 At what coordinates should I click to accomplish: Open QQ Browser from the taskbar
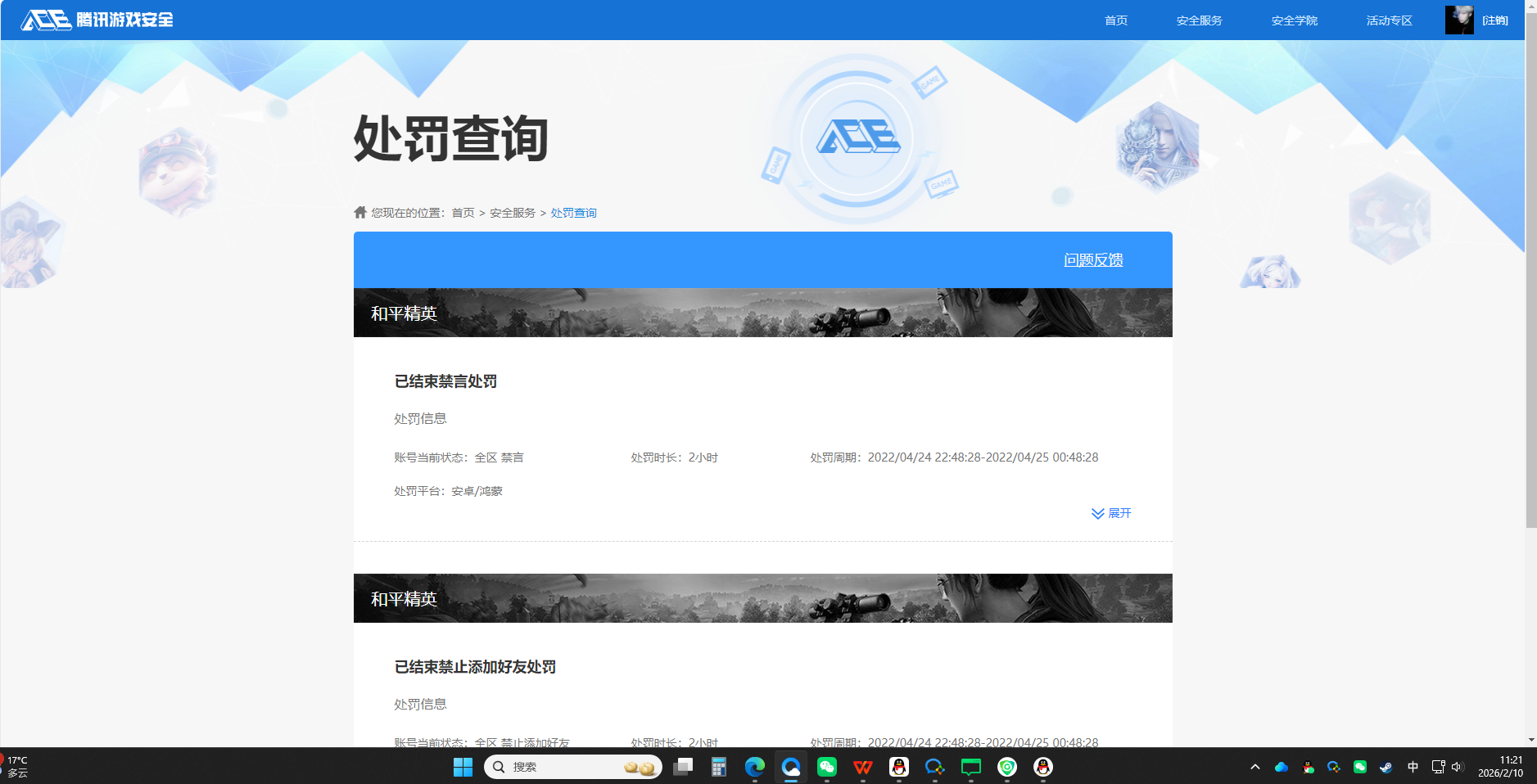click(789, 767)
